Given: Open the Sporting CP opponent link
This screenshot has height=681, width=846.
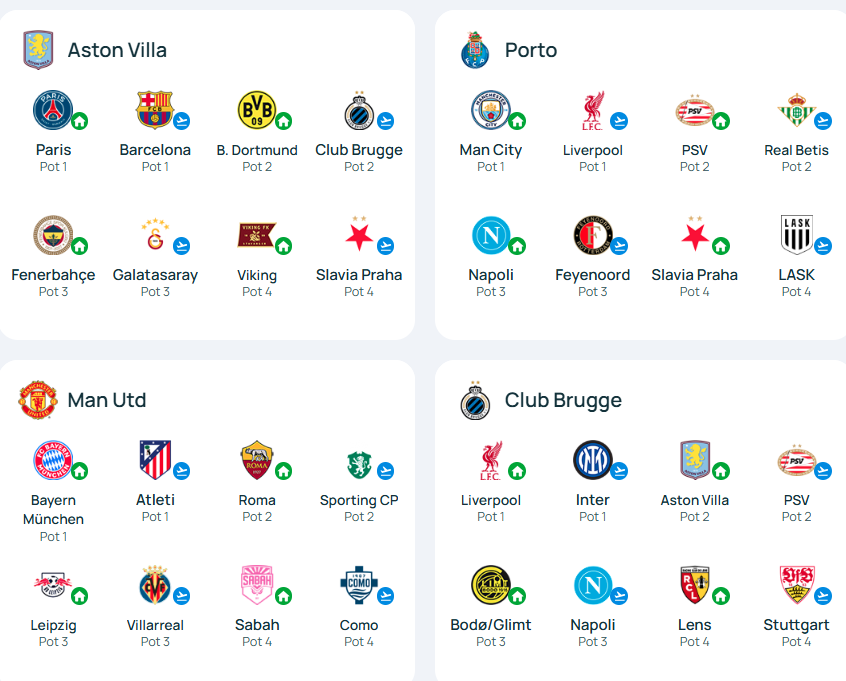Looking at the screenshot, I should [x=359, y=500].
